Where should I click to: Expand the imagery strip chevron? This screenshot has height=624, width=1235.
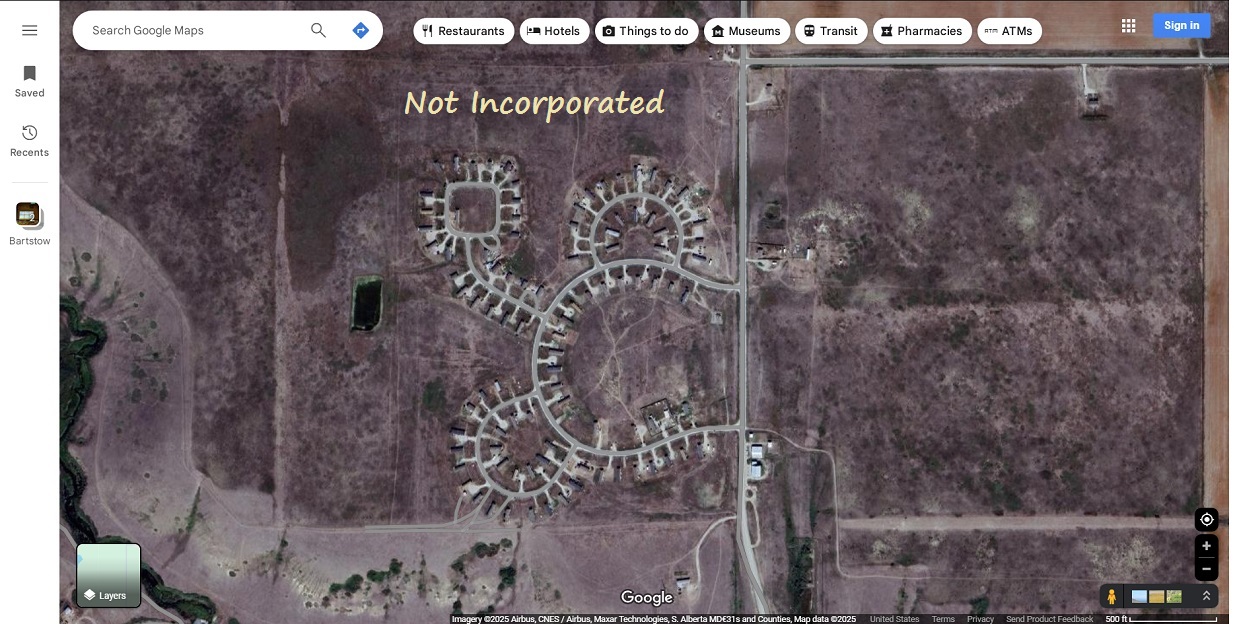coord(1206,596)
